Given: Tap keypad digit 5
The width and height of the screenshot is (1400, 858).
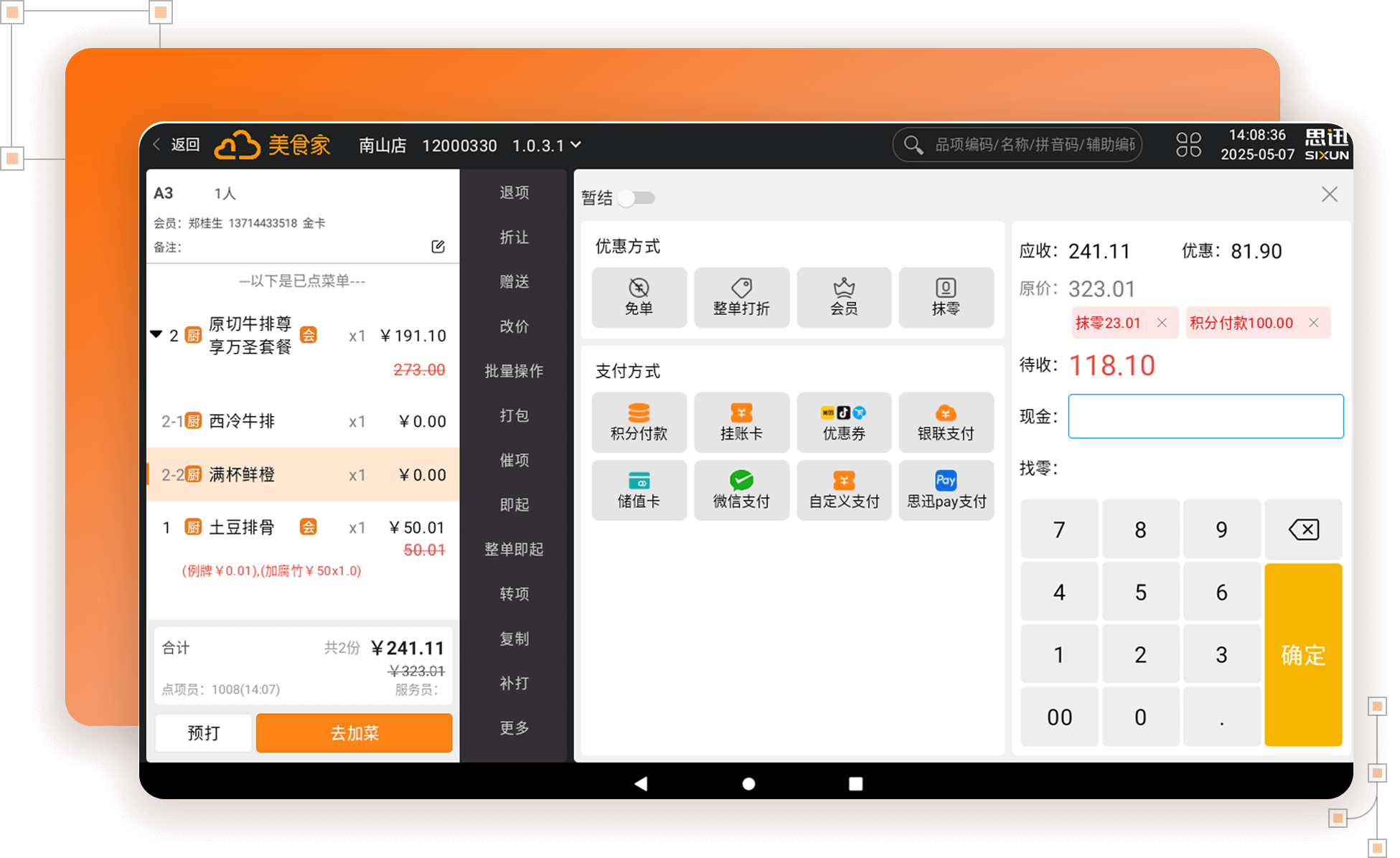Looking at the screenshot, I should pos(1140,592).
